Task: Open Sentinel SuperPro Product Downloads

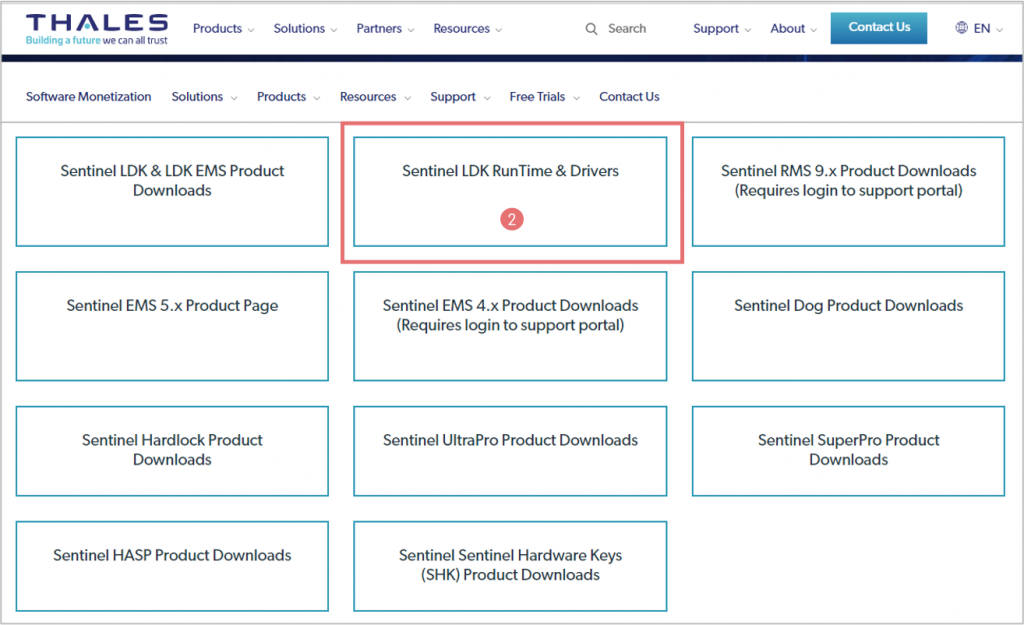Action: point(848,450)
